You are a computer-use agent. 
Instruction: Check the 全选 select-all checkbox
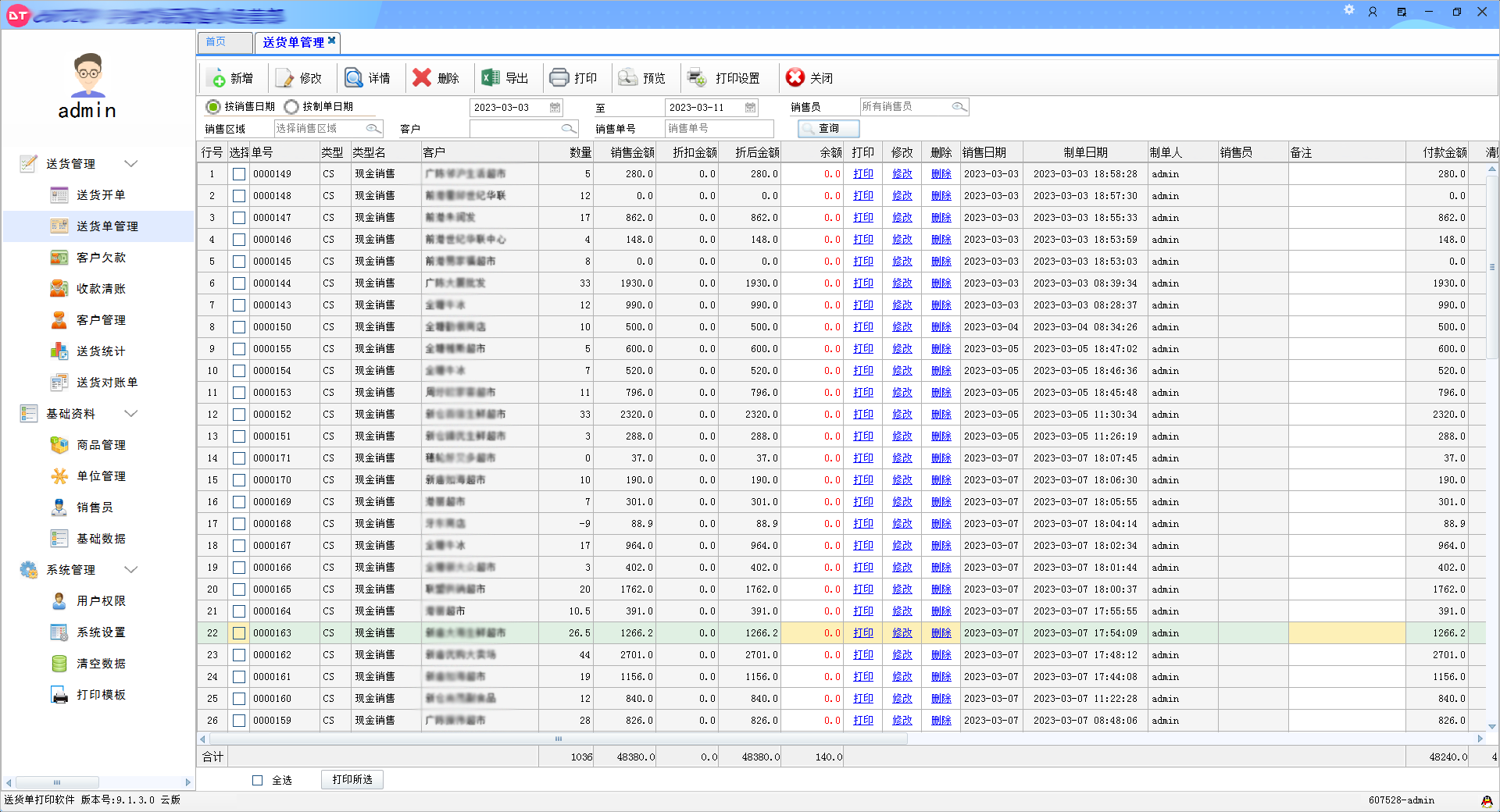(257, 780)
